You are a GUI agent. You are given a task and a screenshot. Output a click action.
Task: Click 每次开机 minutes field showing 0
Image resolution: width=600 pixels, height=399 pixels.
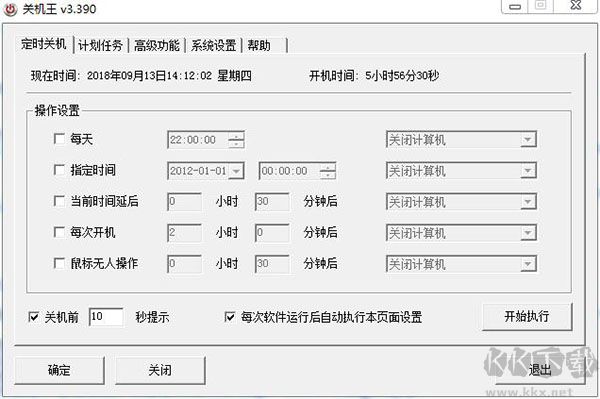[272, 233]
